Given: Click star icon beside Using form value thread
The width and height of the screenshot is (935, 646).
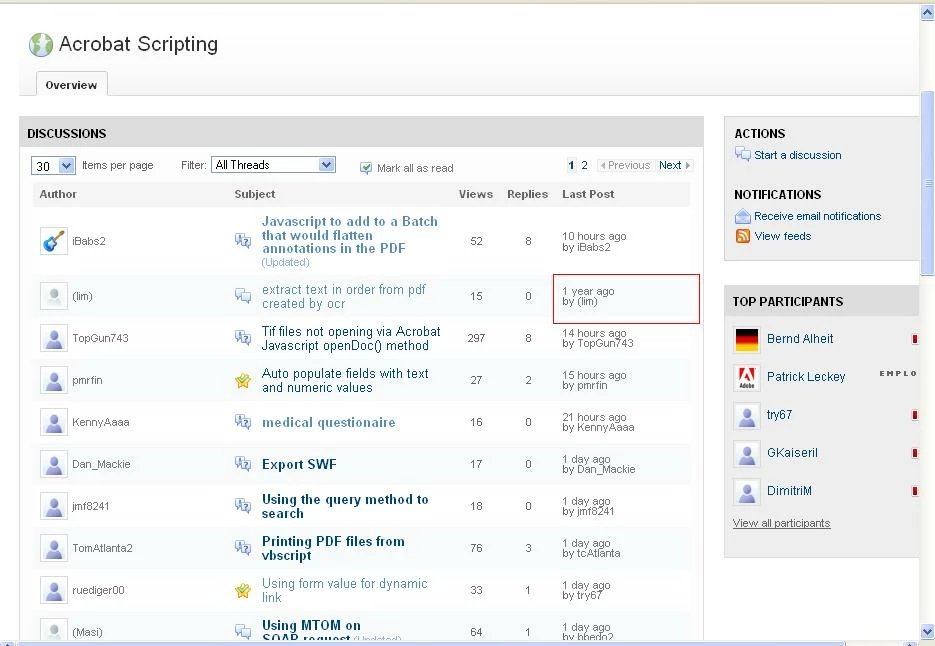Looking at the screenshot, I should coord(243,591).
